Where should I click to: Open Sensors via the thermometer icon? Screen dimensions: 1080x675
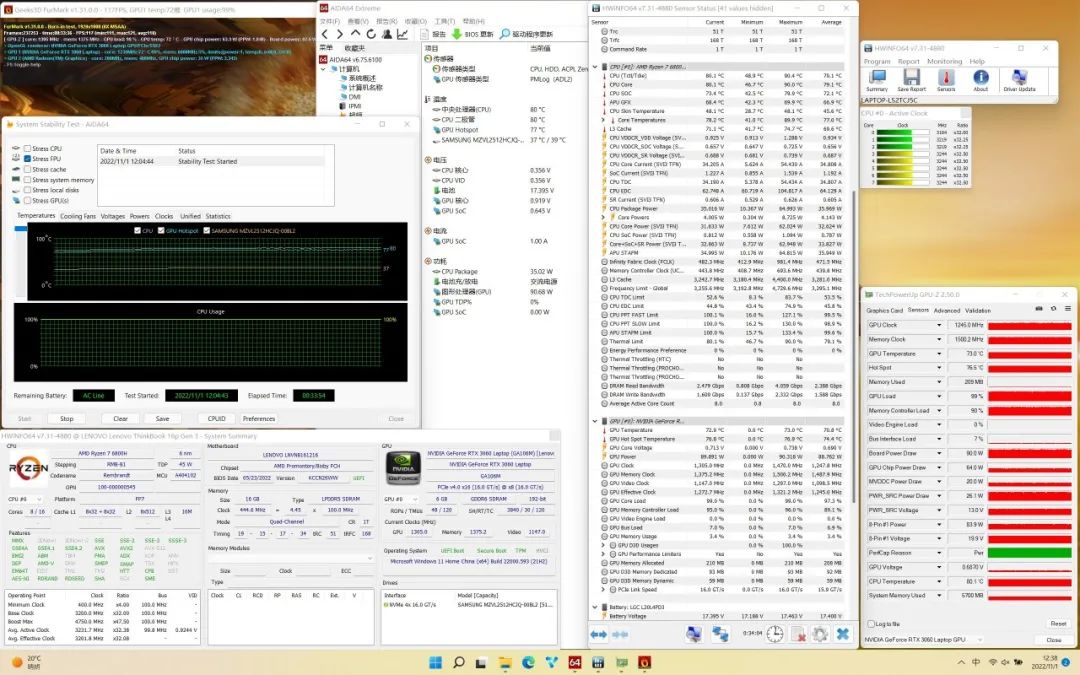(945, 77)
